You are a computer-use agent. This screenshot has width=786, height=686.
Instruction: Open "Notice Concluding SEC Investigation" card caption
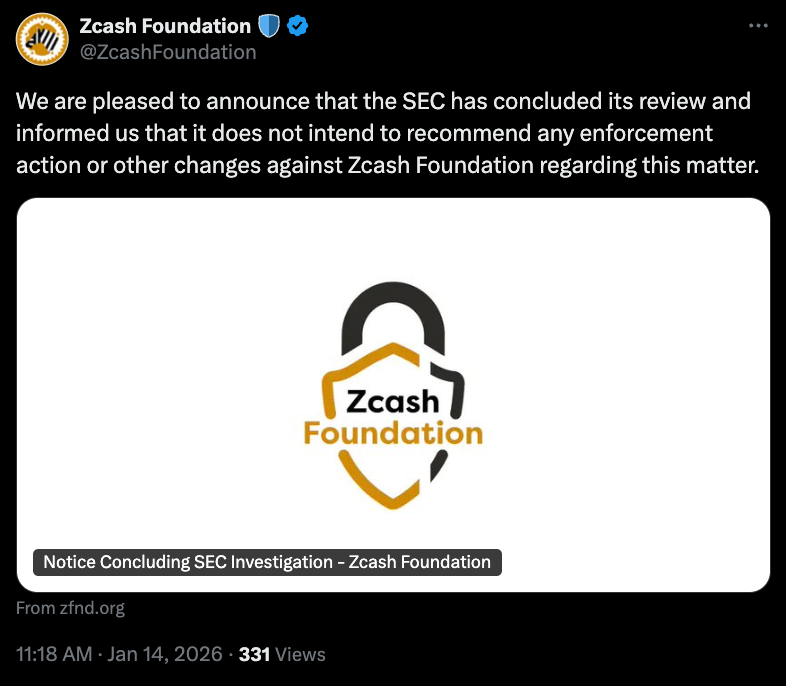(x=267, y=562)
